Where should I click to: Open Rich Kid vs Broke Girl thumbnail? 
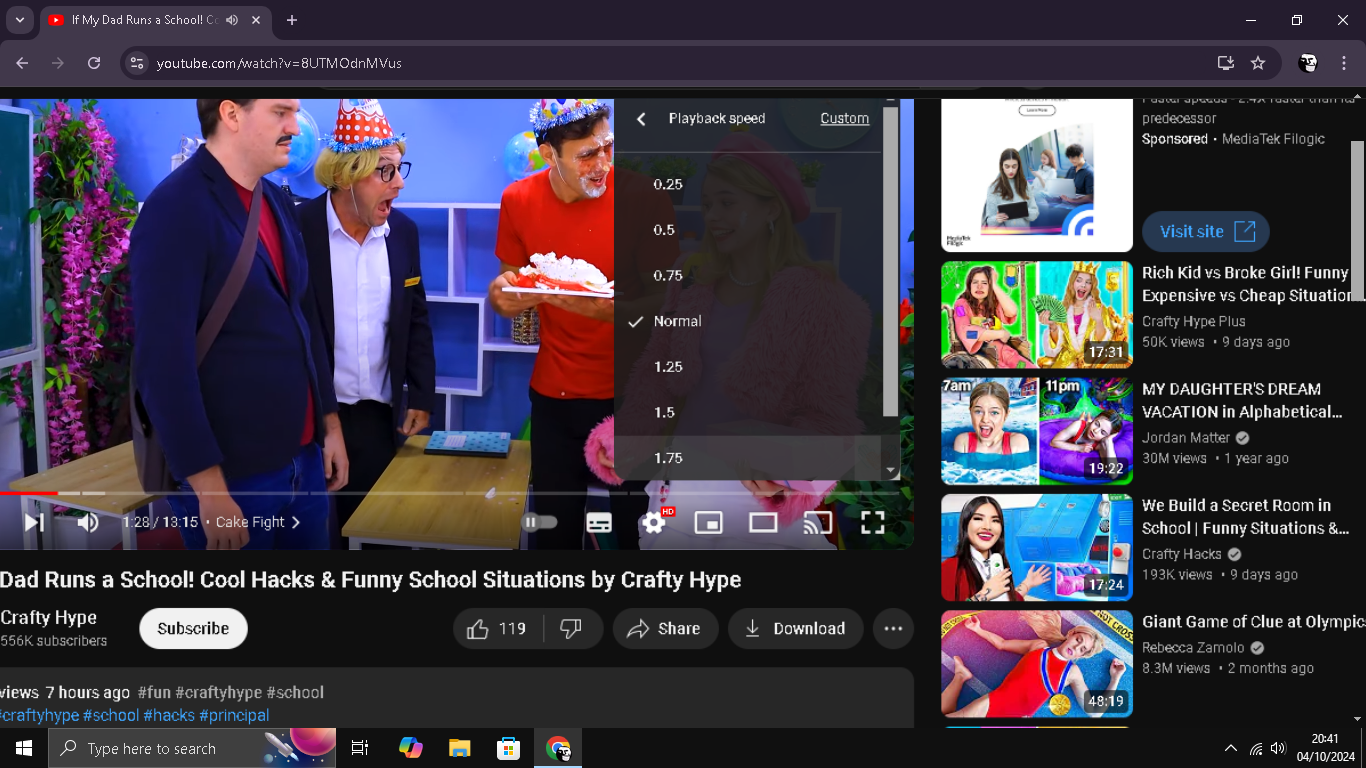pyautogui.click(x=1037, y=315)
